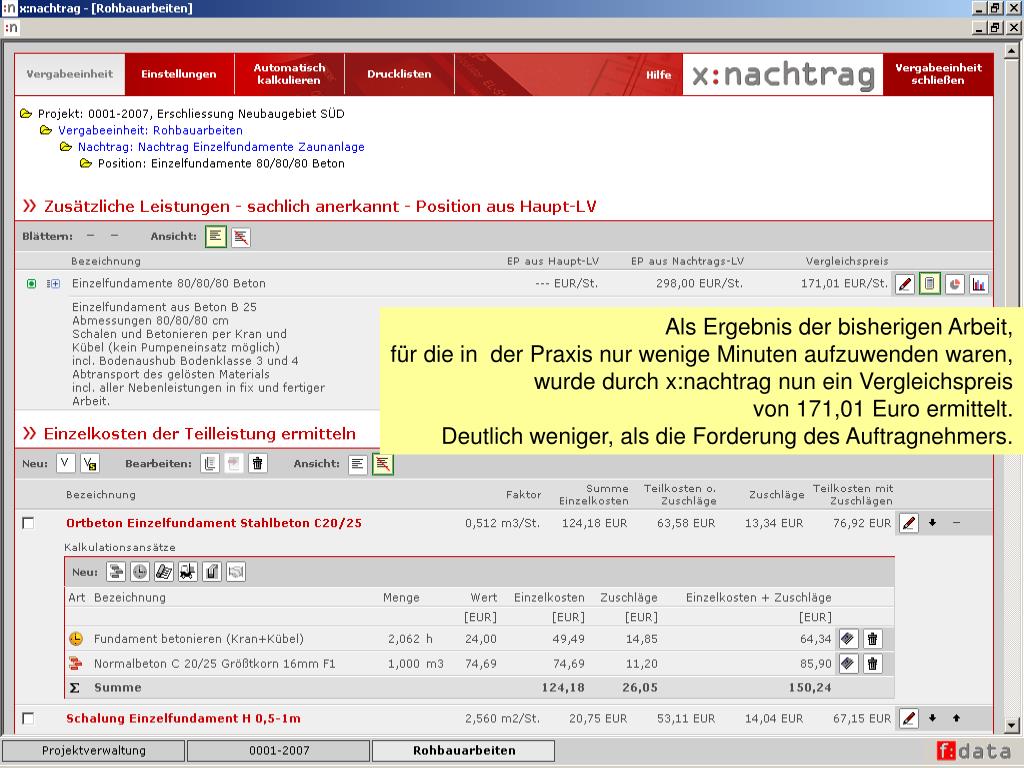
Task: Click the x:nachtrag logo
Action: click(783, 74)
